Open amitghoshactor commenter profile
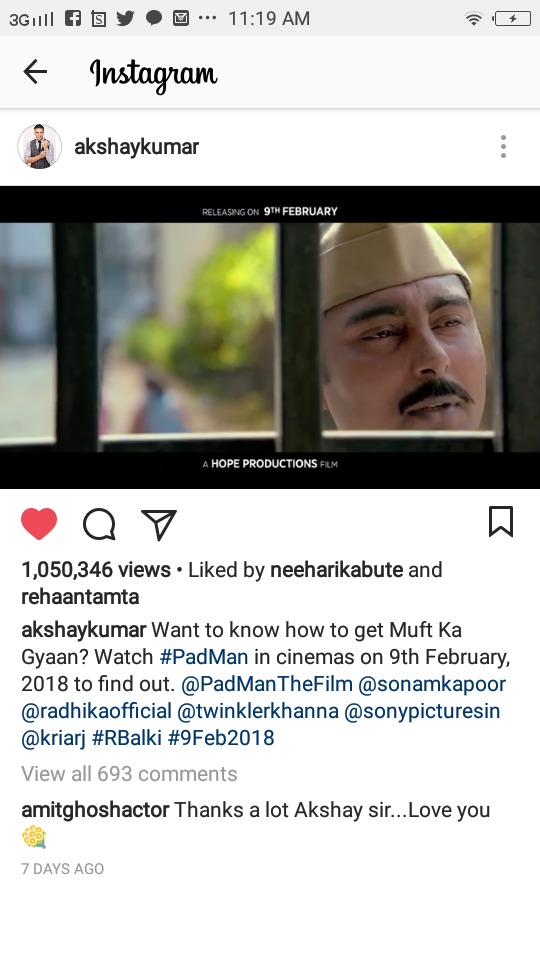The height and width of the screenshot is (960, 540). tap(96, 810)
